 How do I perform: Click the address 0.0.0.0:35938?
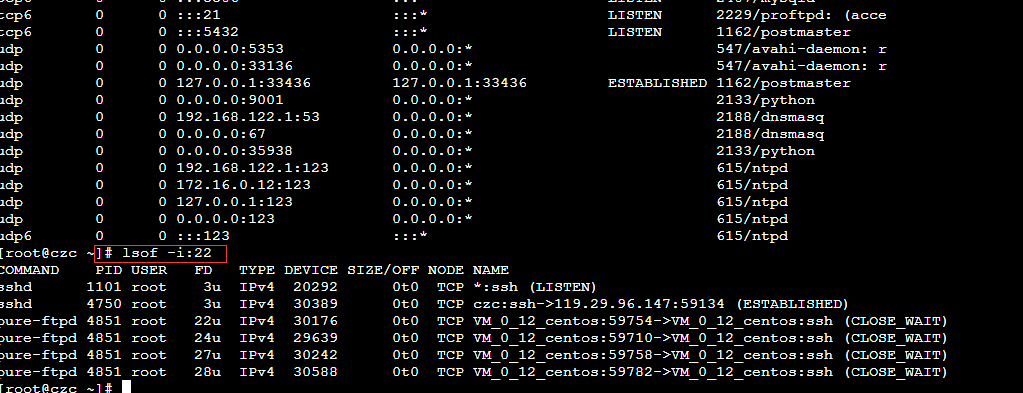click(x=234, y=151)
